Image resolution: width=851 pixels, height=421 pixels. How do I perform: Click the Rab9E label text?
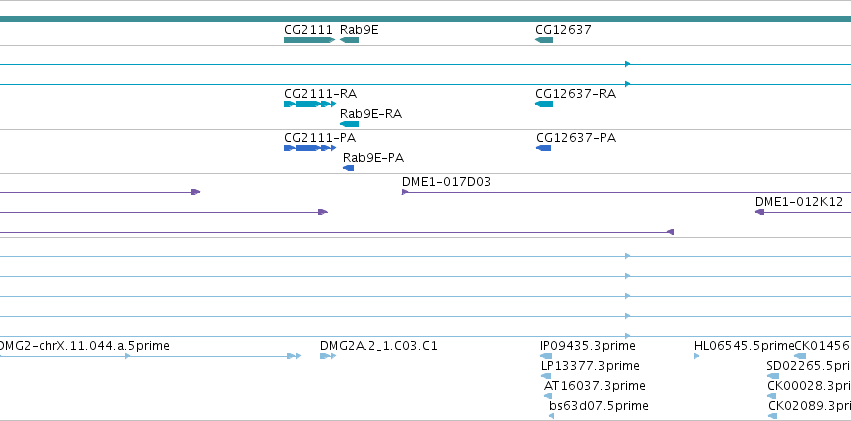point(359,30)
